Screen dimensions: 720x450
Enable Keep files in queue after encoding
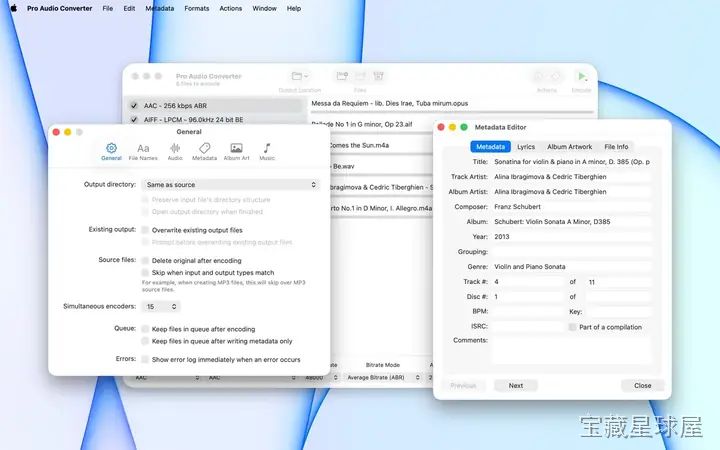(145, 329)
